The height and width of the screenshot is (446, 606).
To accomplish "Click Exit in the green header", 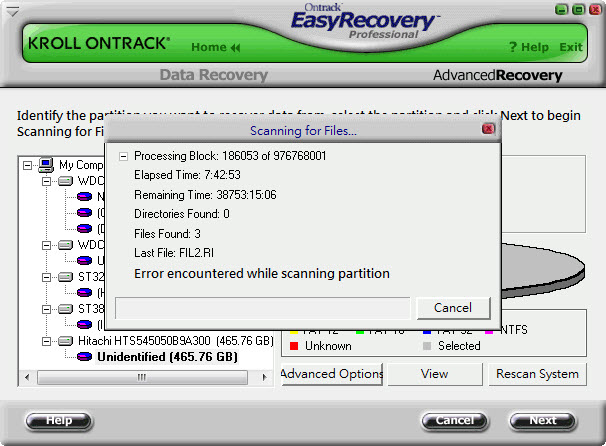I will click(570, 47).
